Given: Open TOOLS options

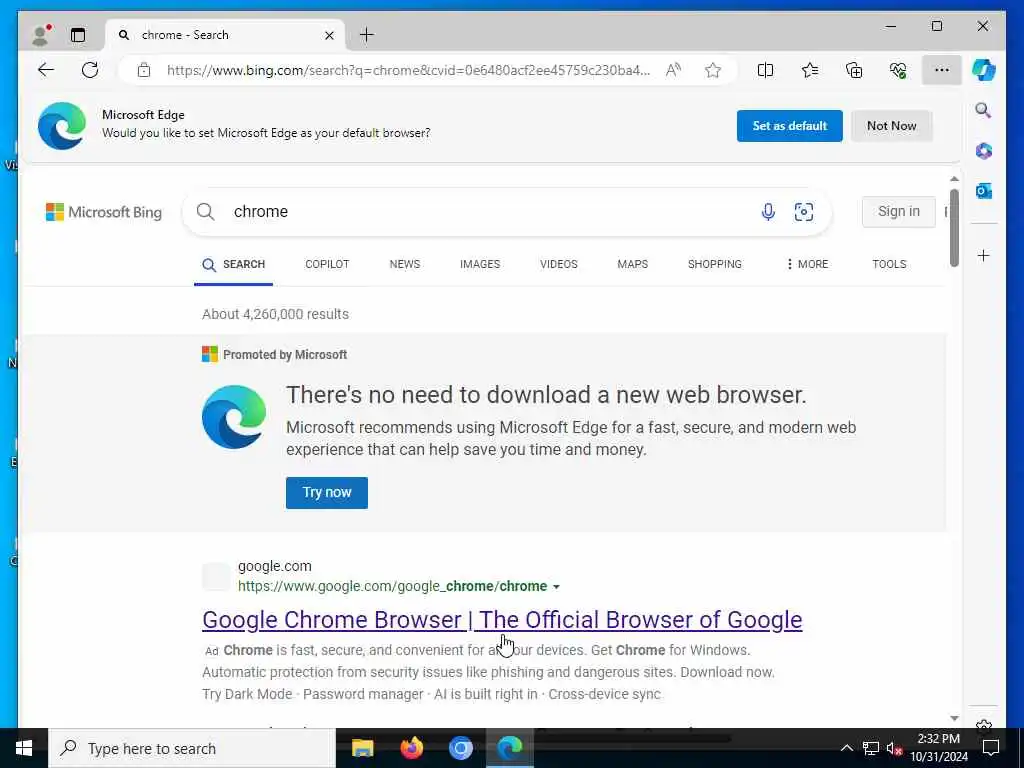Looking at the screenshot, I should point(889,264).
